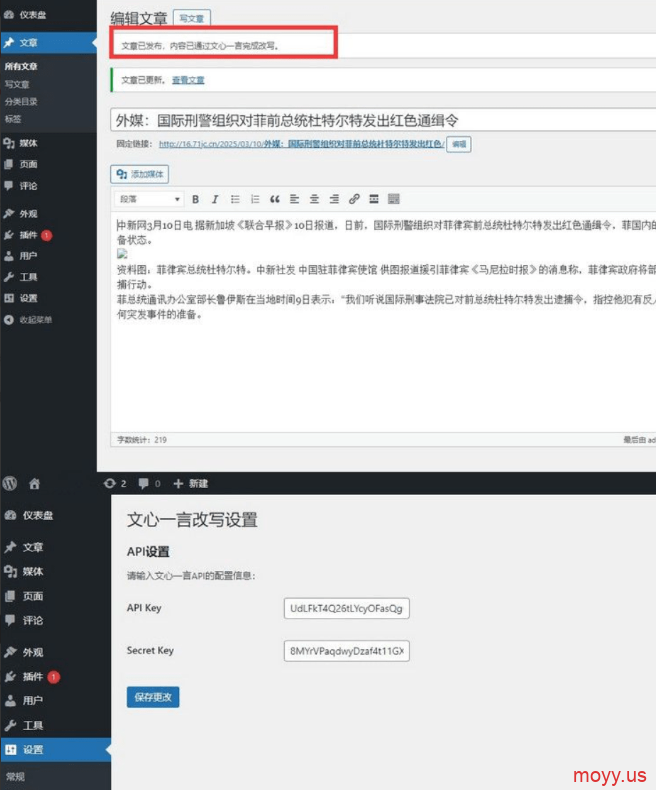The height and width of the screenshot is (790, 656).
Task: Open 评论 in the lower sidebar
Action: click(55, 620)
